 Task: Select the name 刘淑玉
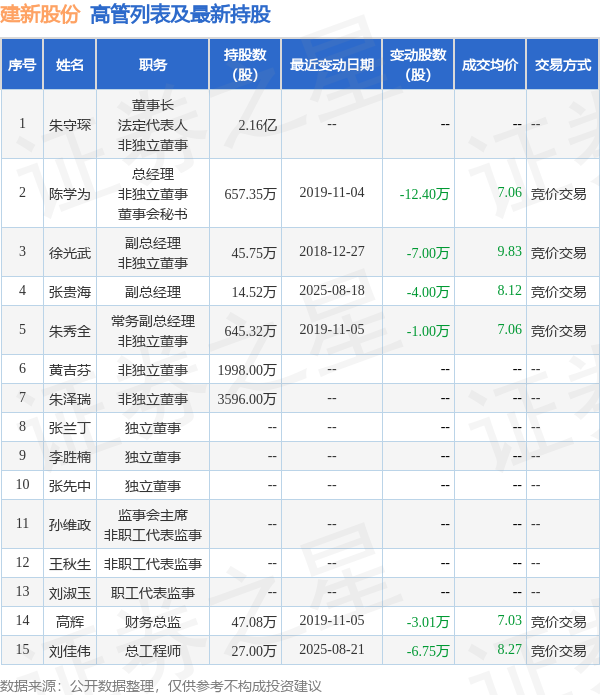point(70,593)
